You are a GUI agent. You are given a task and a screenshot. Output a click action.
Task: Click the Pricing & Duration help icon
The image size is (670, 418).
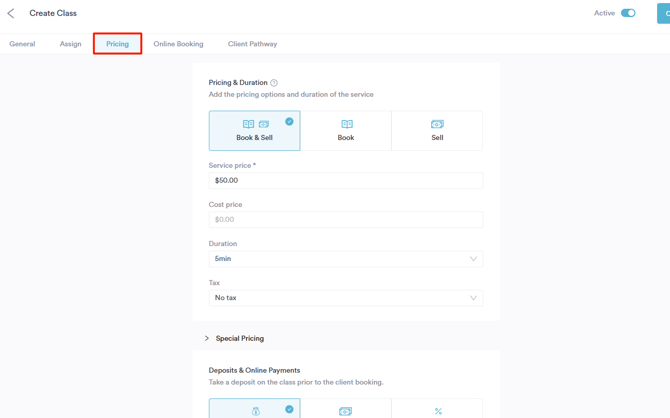(274, 83)
